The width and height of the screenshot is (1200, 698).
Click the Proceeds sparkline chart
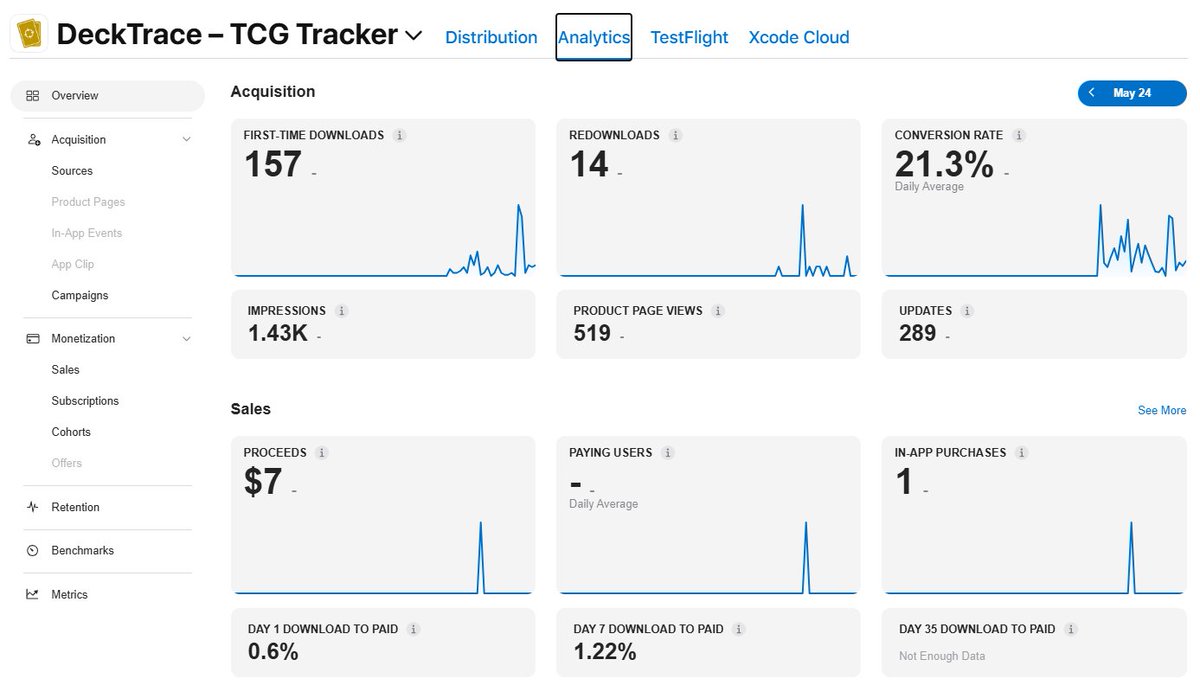pos(384,557)
